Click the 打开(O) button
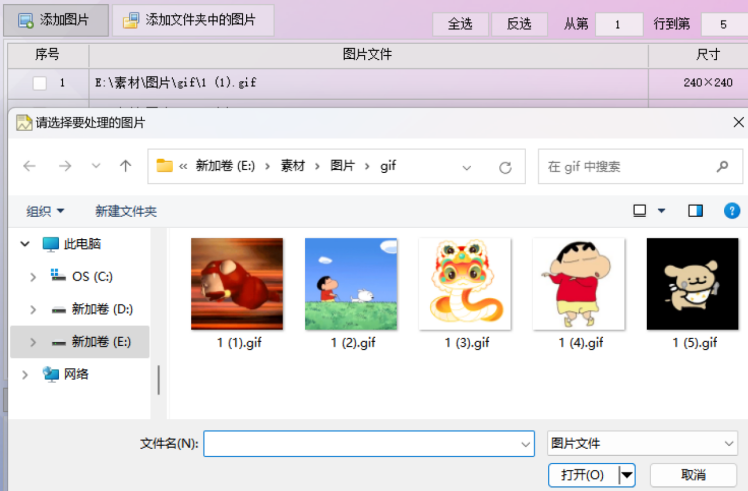Image resolution: width=748 pixels, height=491 pixels. (x=583, y=475)
